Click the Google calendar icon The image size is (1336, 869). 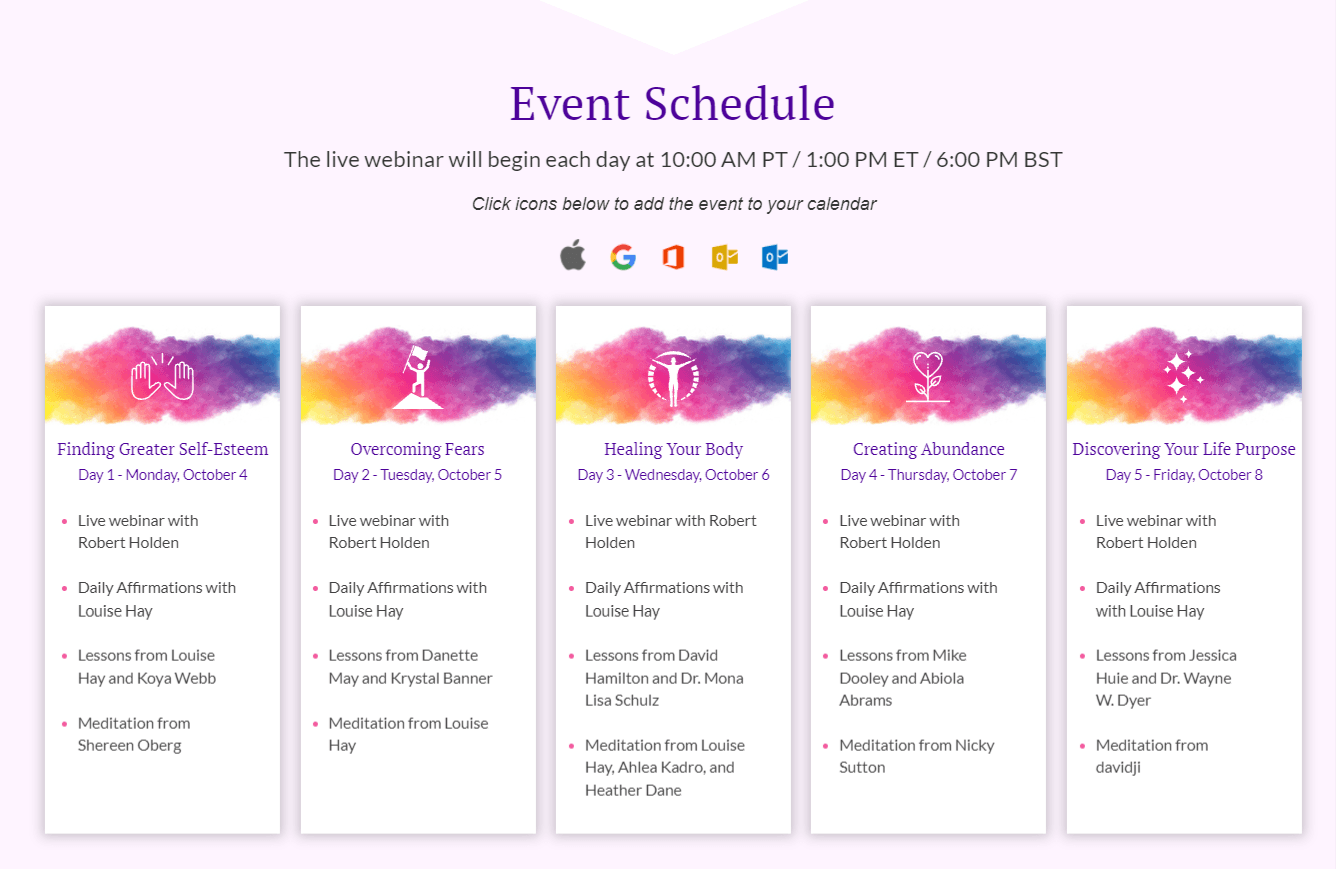point(623,257)
